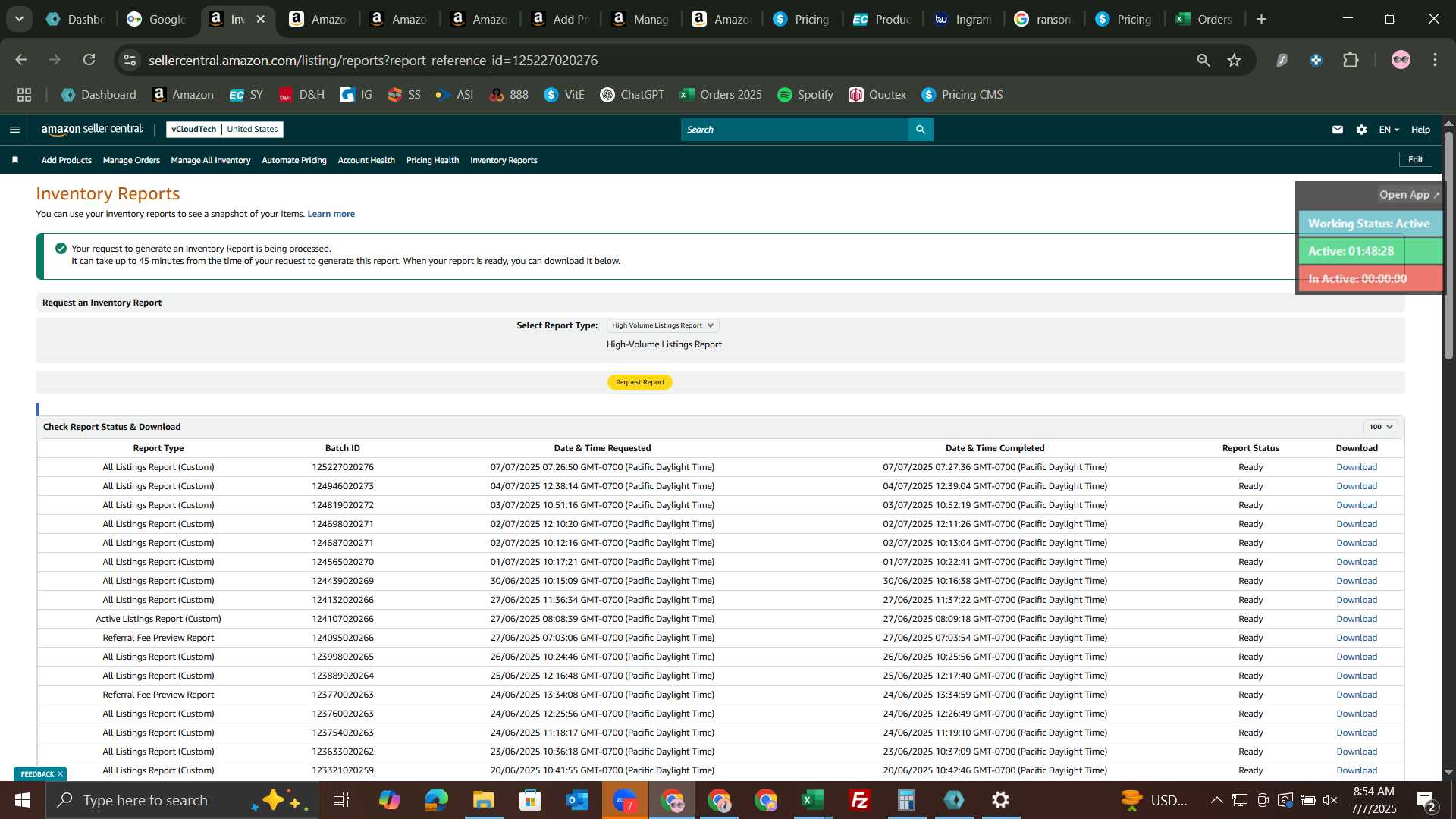Close the Feedback tab

(x=60, y=773)
